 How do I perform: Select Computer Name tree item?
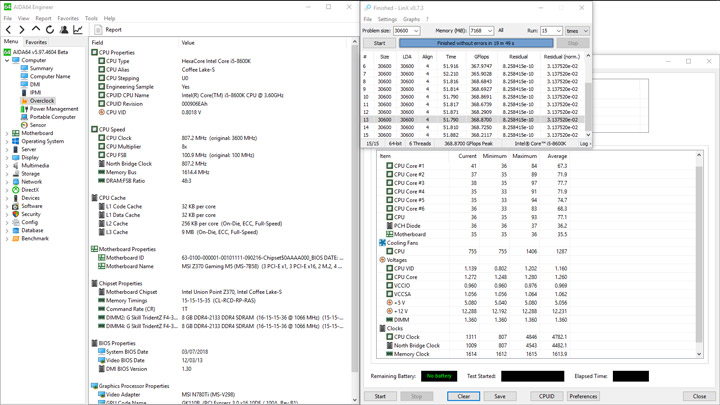coord(50,76)
